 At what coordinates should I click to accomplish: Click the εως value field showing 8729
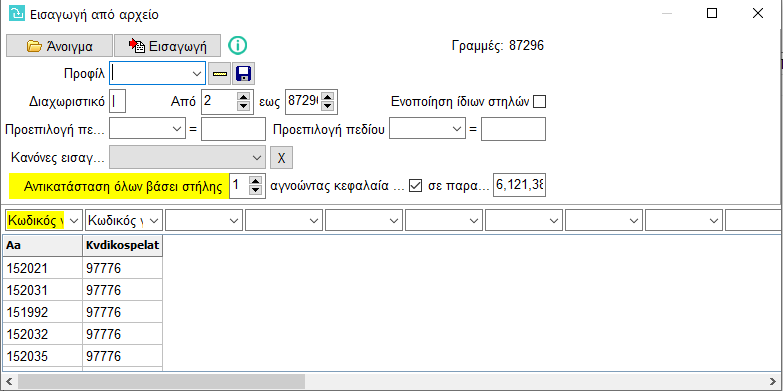tap(303, 102)
